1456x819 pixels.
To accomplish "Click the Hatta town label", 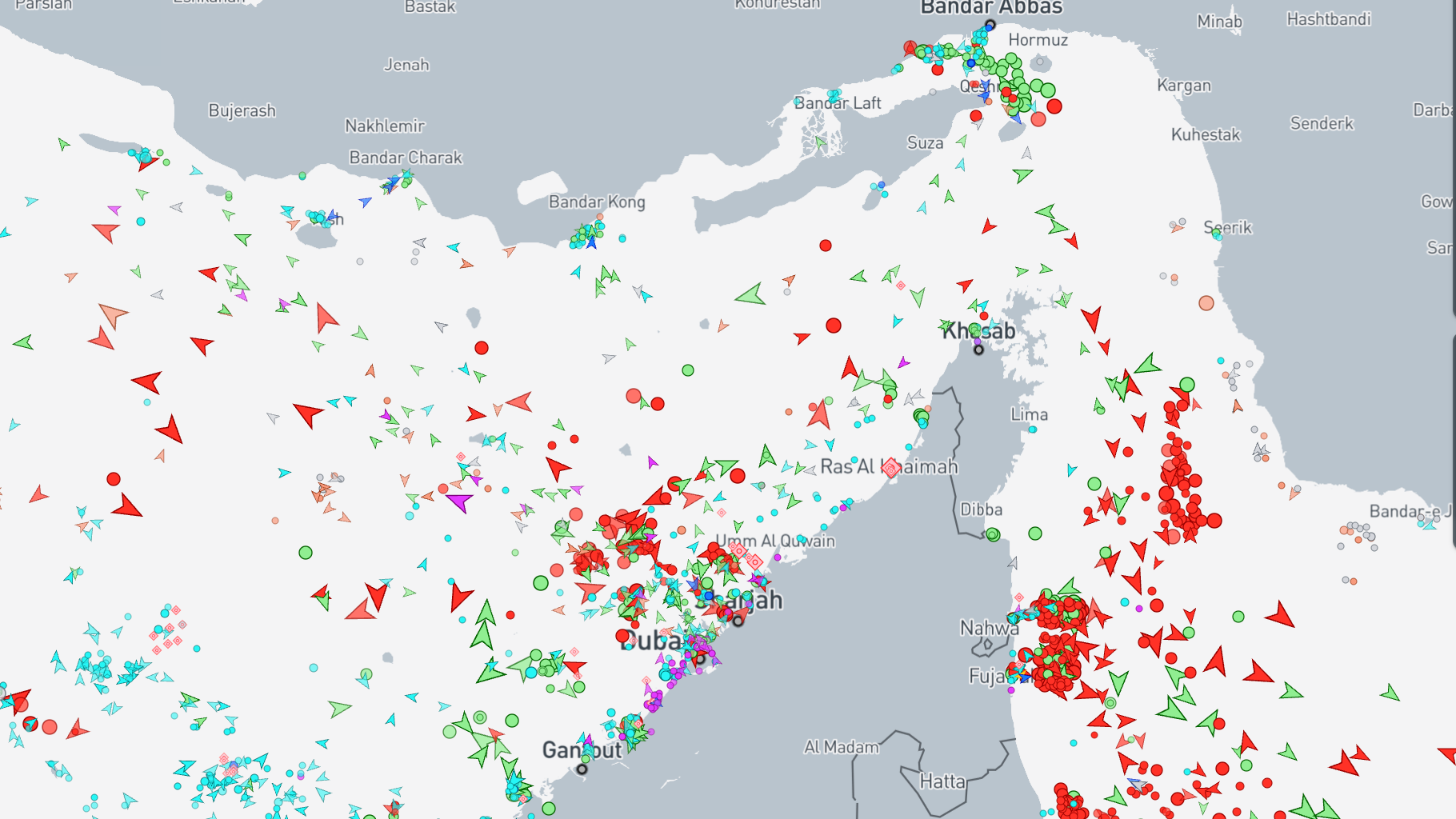I will coord(942,781).
